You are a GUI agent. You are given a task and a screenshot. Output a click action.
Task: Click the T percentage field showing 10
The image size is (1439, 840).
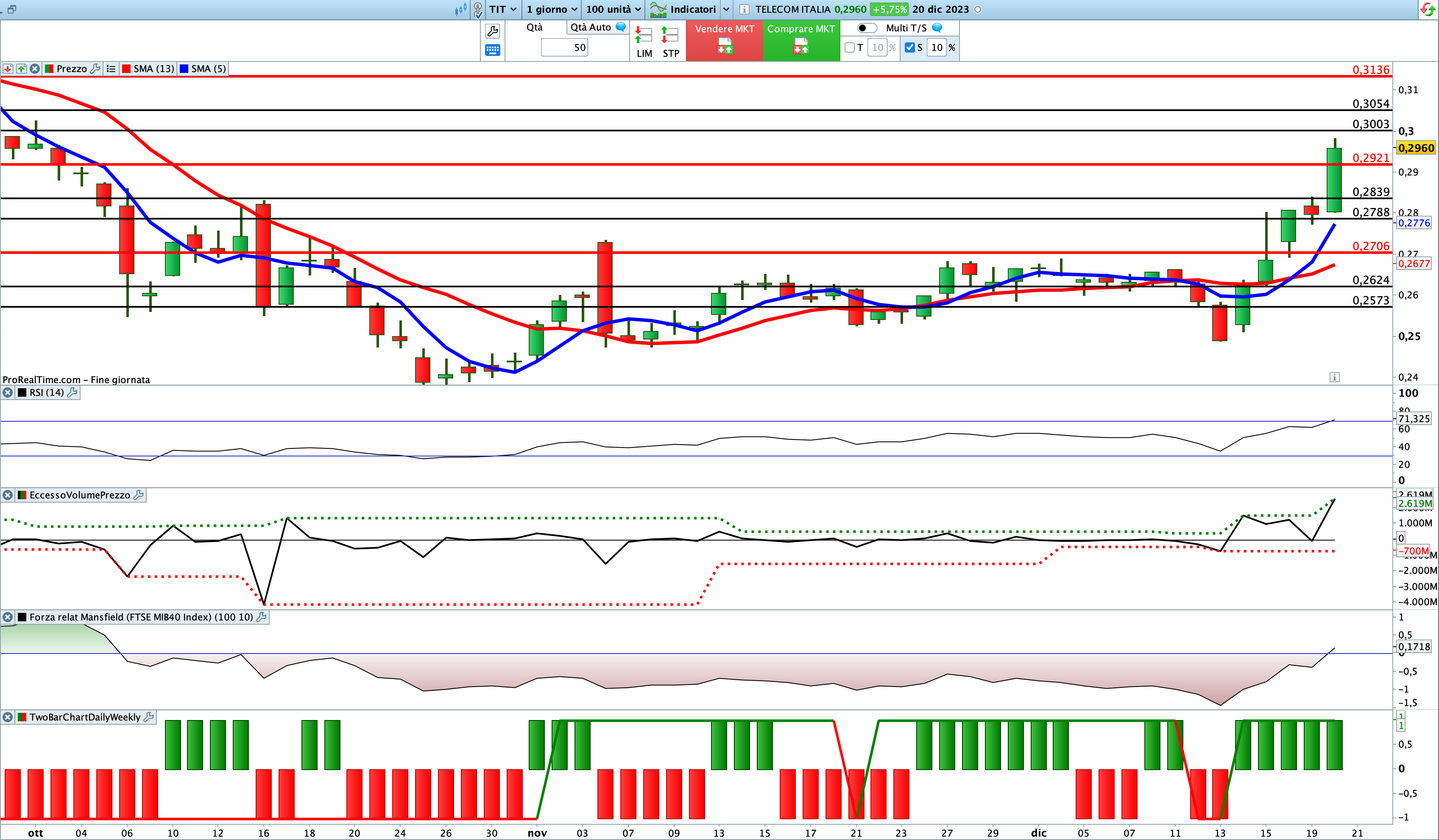877,47
